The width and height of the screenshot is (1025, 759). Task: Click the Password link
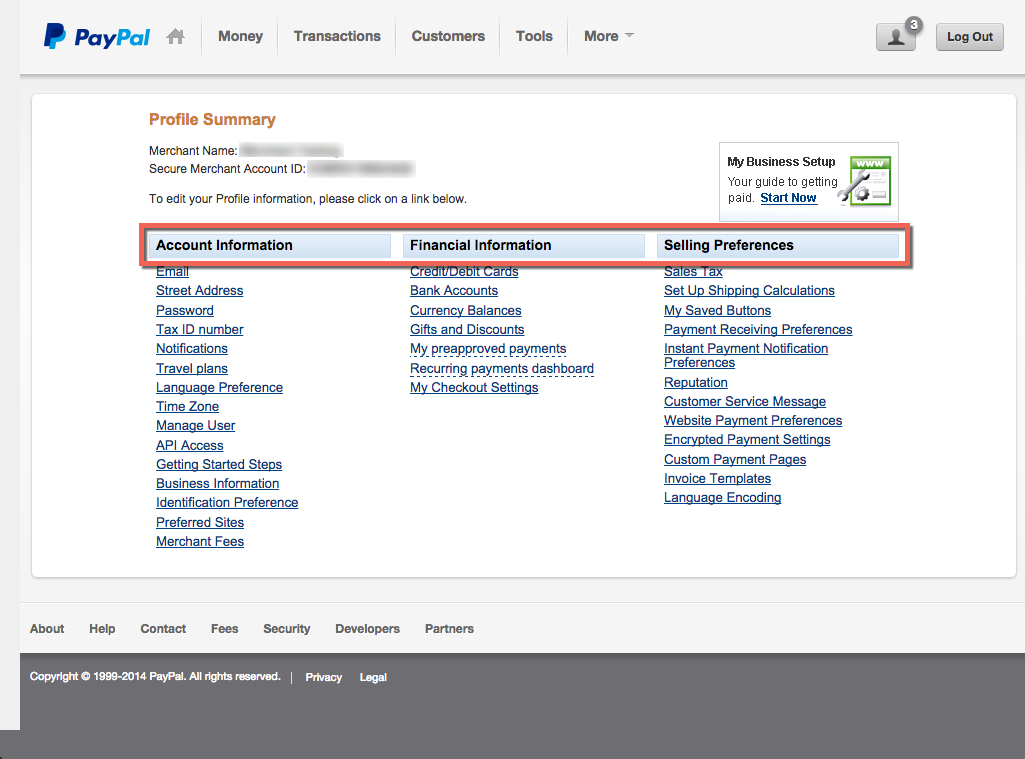tap(185, 310)
